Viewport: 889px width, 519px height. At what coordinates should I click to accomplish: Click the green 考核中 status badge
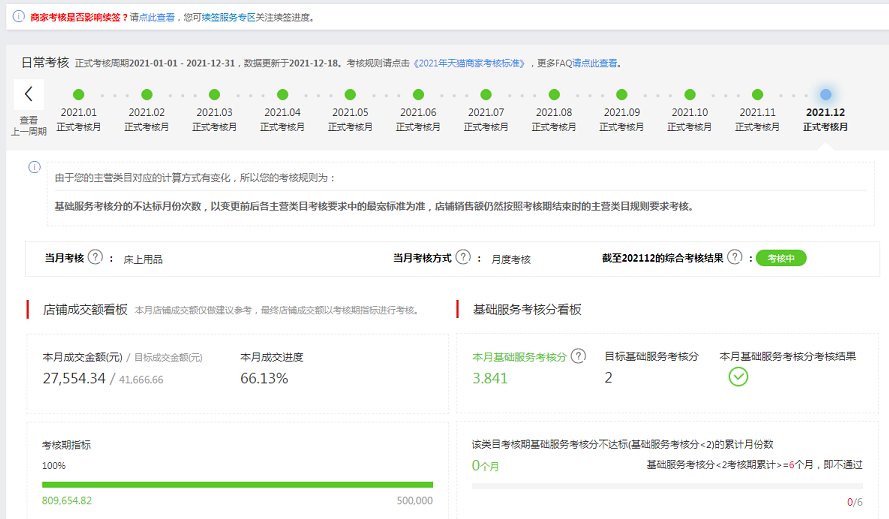781,258
